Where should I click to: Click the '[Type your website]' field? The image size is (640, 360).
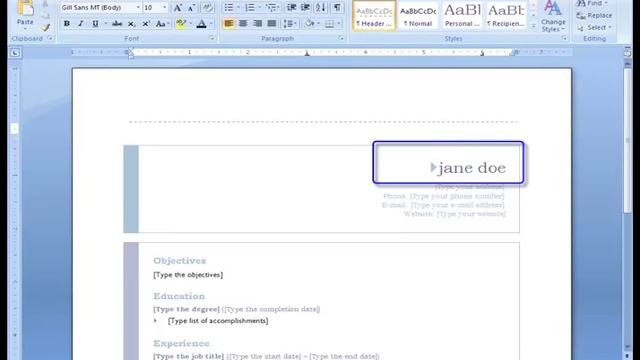471,214
